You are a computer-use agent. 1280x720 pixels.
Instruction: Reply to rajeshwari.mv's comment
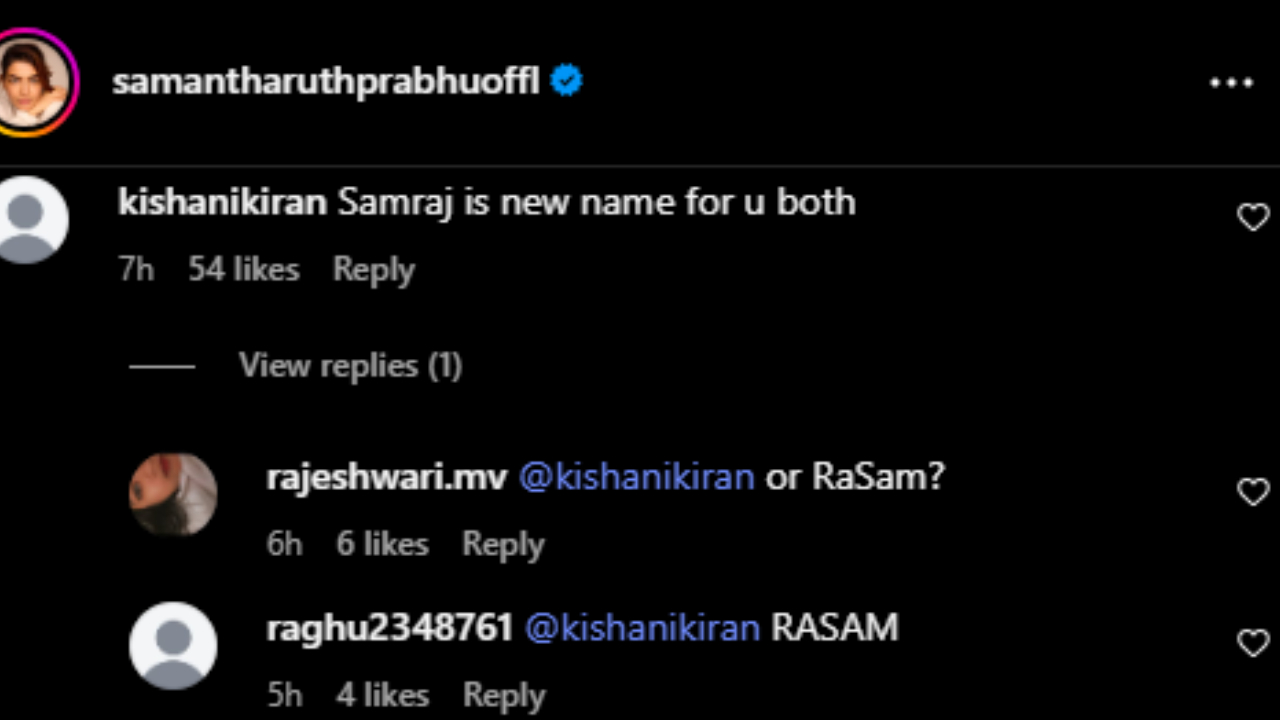pyautogui.click(x=502, y=544)
